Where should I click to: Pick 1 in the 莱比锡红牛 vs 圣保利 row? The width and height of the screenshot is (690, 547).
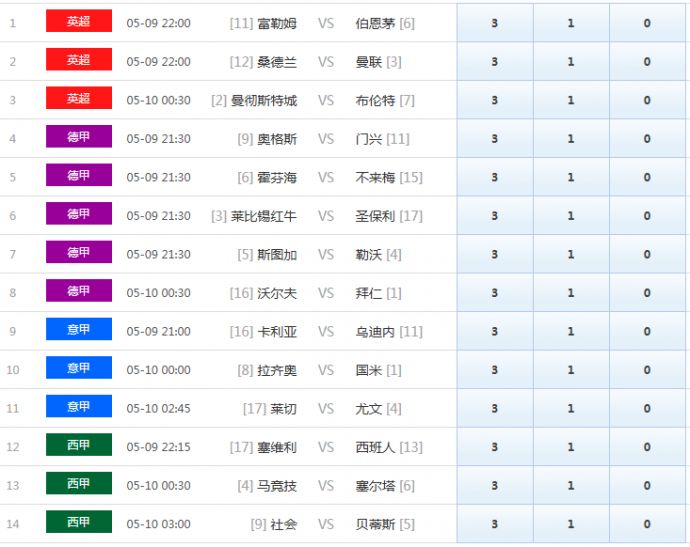tap(571, 216)
